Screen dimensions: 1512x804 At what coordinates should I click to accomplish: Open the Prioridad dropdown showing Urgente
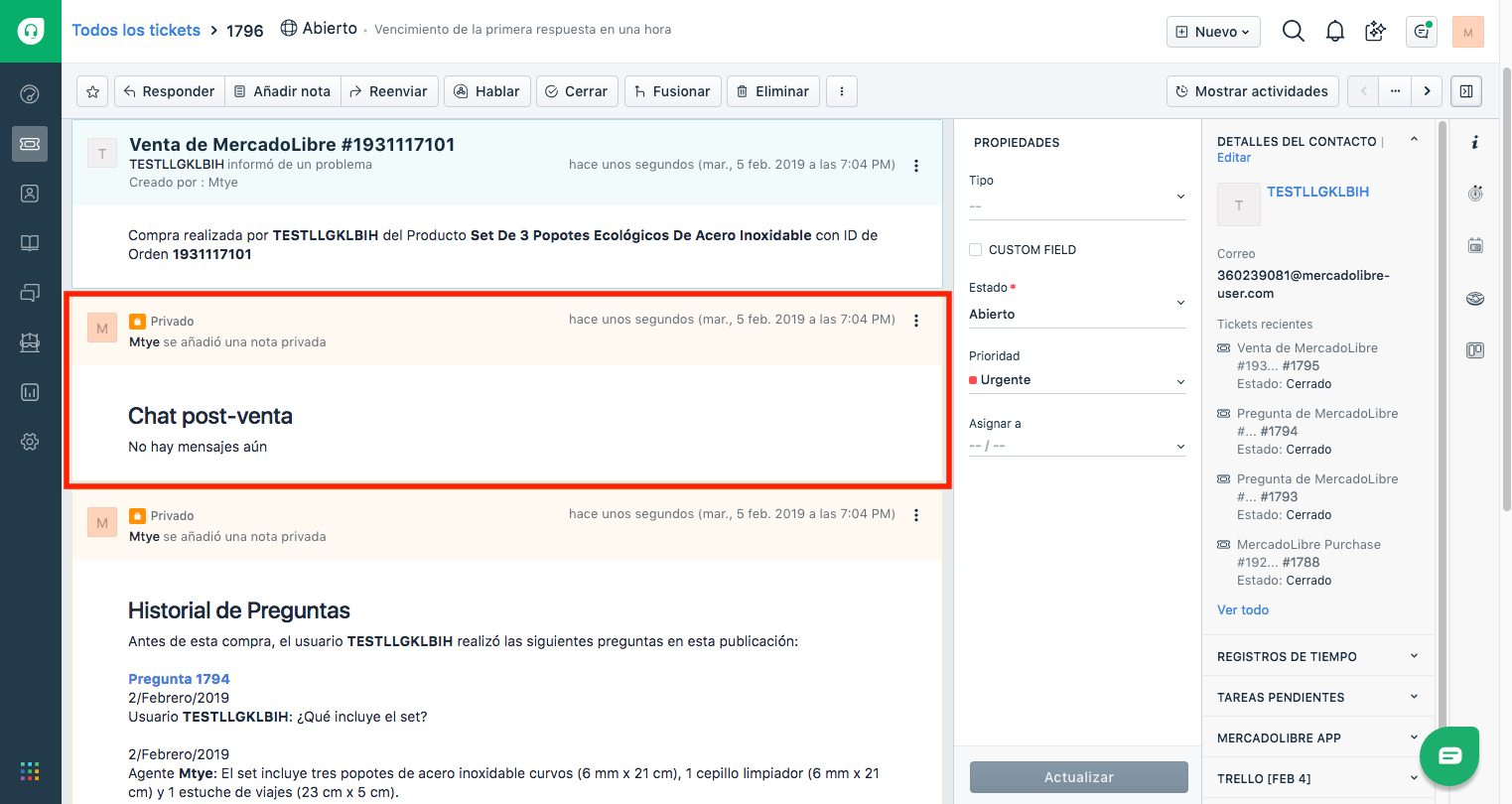(x=1077, y=380)
